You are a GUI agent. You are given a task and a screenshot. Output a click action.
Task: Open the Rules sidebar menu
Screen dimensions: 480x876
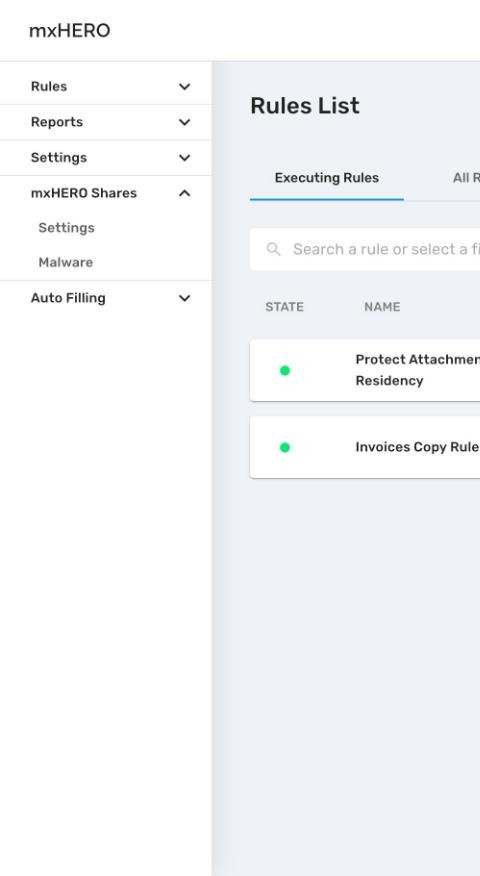(x=106, y=87)
